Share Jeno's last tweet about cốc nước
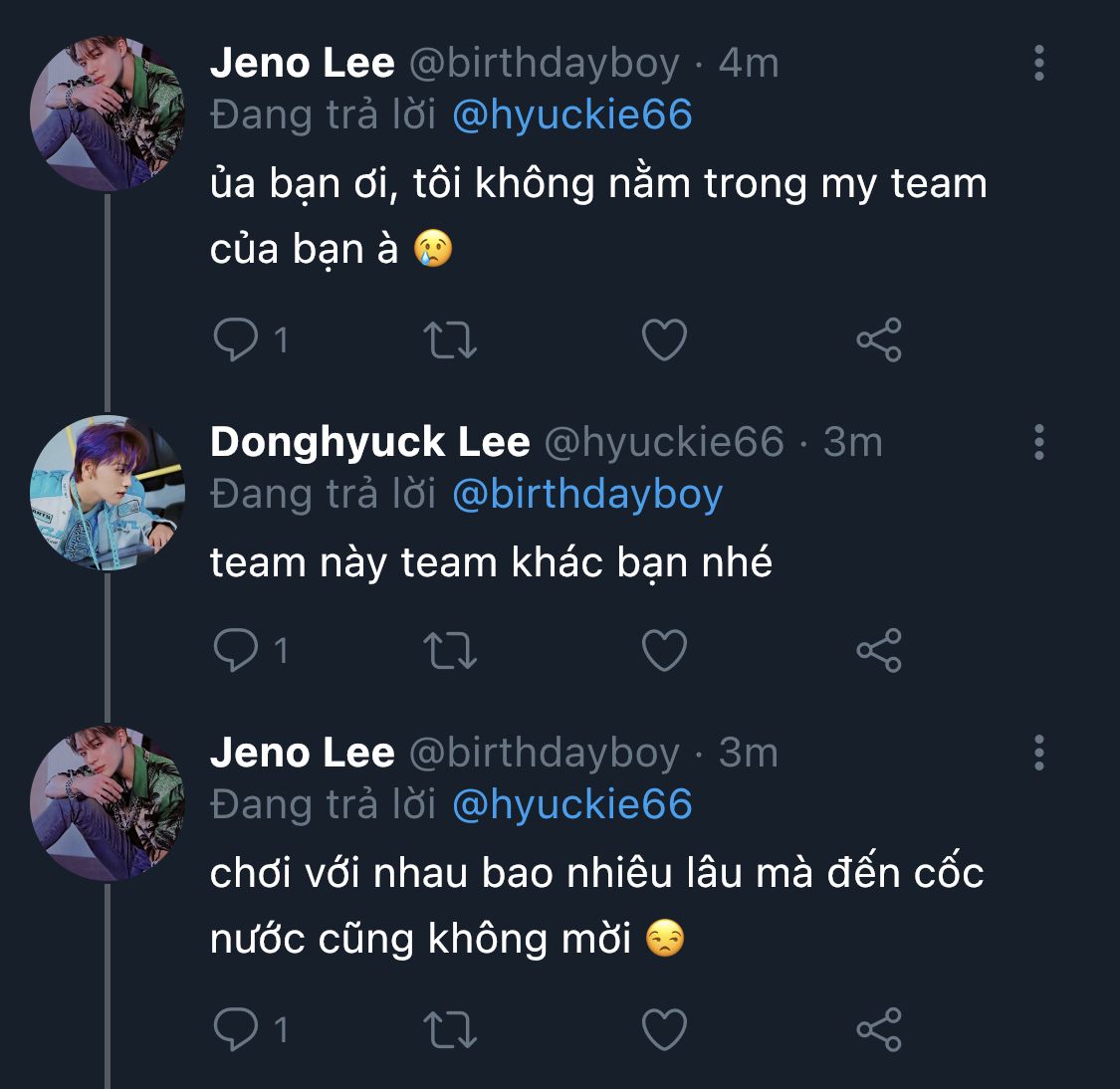 coord(878,1029)
